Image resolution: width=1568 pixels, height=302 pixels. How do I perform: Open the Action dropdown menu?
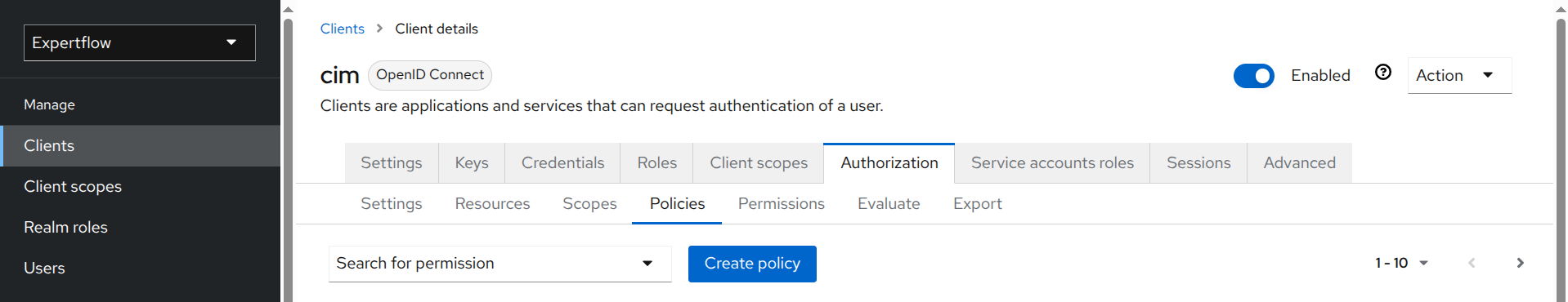[x=1459, y=75]
